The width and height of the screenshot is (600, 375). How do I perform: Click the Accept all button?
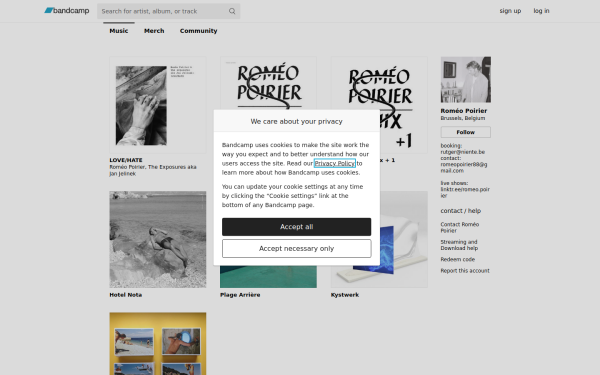coord(297,227)
